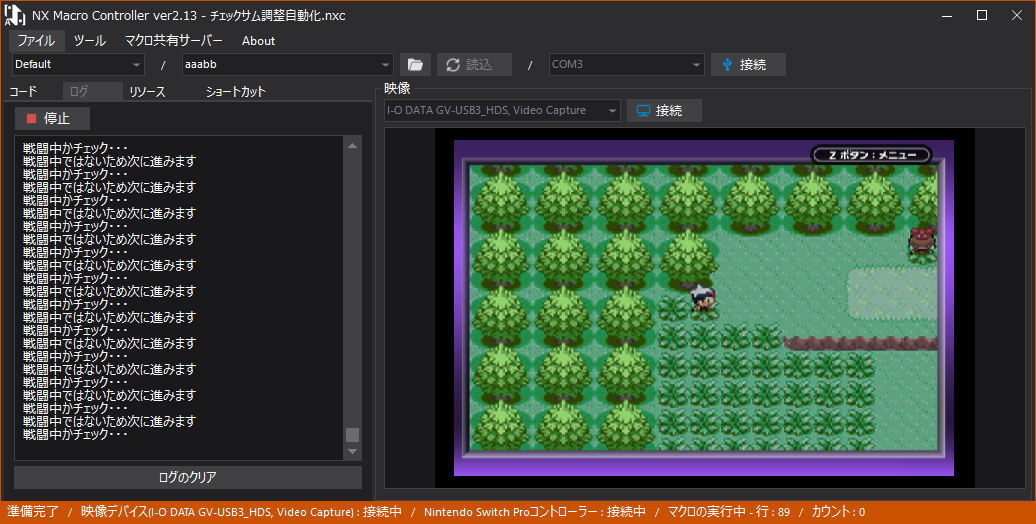Image resolution: width=1036 pixels, height=524 pixels.
Task: Open the マクロ共有サーバー menu
Action: pyautogui.click(x=174, y=40)
